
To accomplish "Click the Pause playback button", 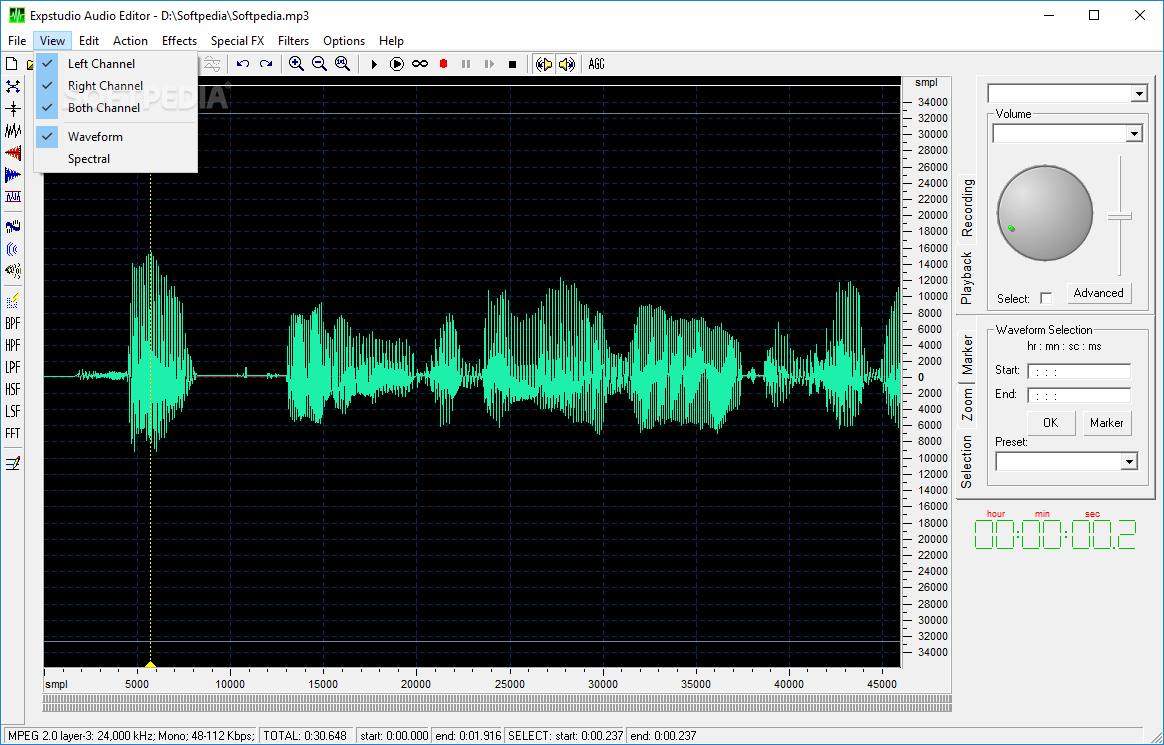I will 466,65.
